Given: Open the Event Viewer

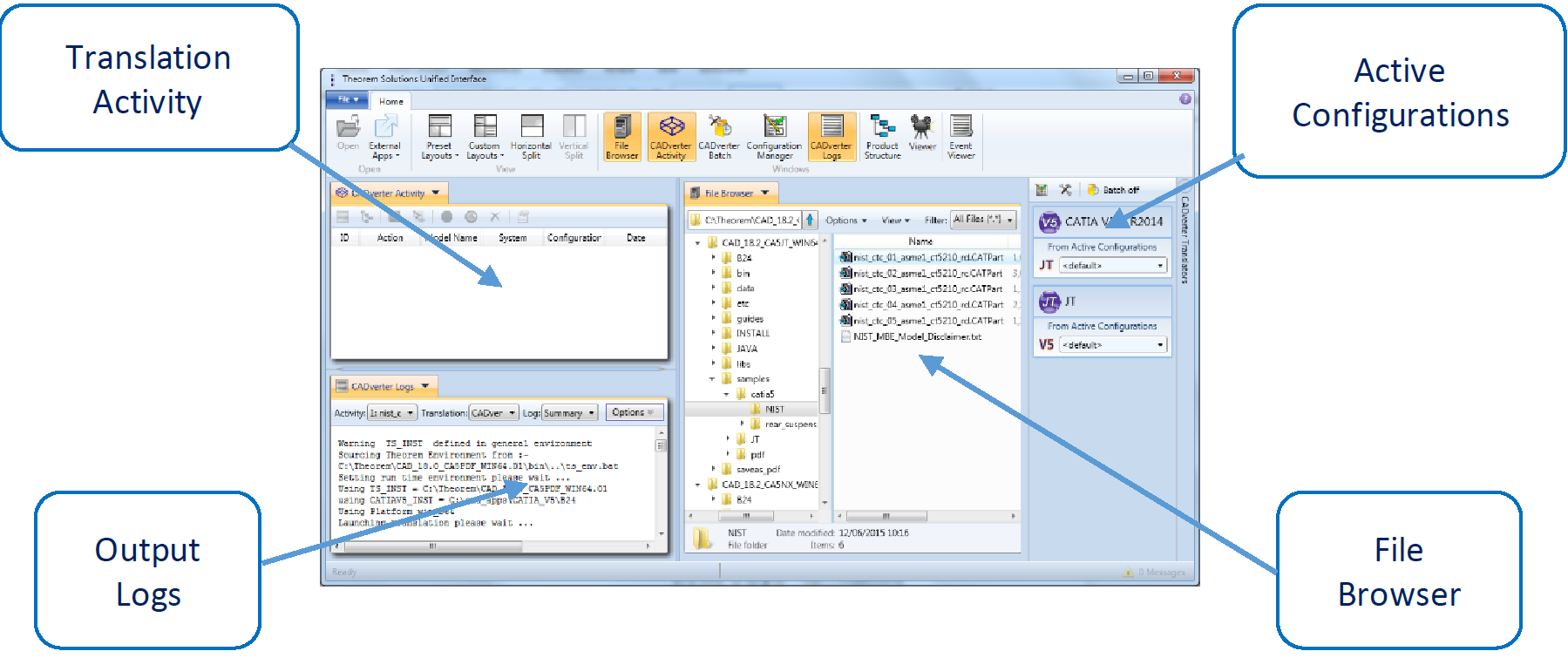Looking at the screenshot, I should coord(961,137).
